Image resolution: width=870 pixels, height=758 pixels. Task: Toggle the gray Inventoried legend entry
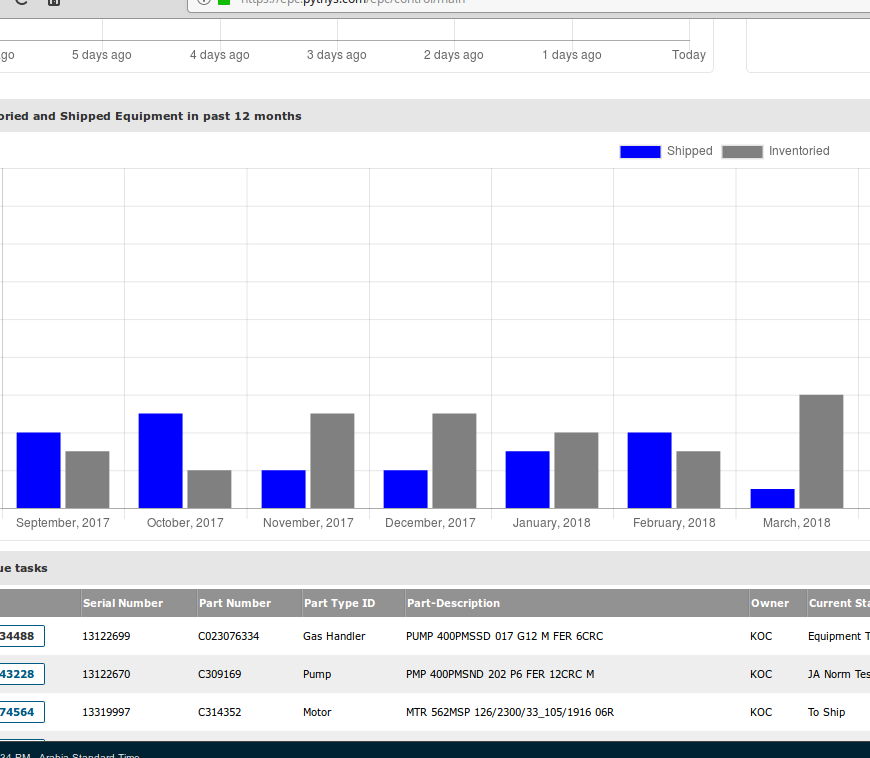[775, 151]
